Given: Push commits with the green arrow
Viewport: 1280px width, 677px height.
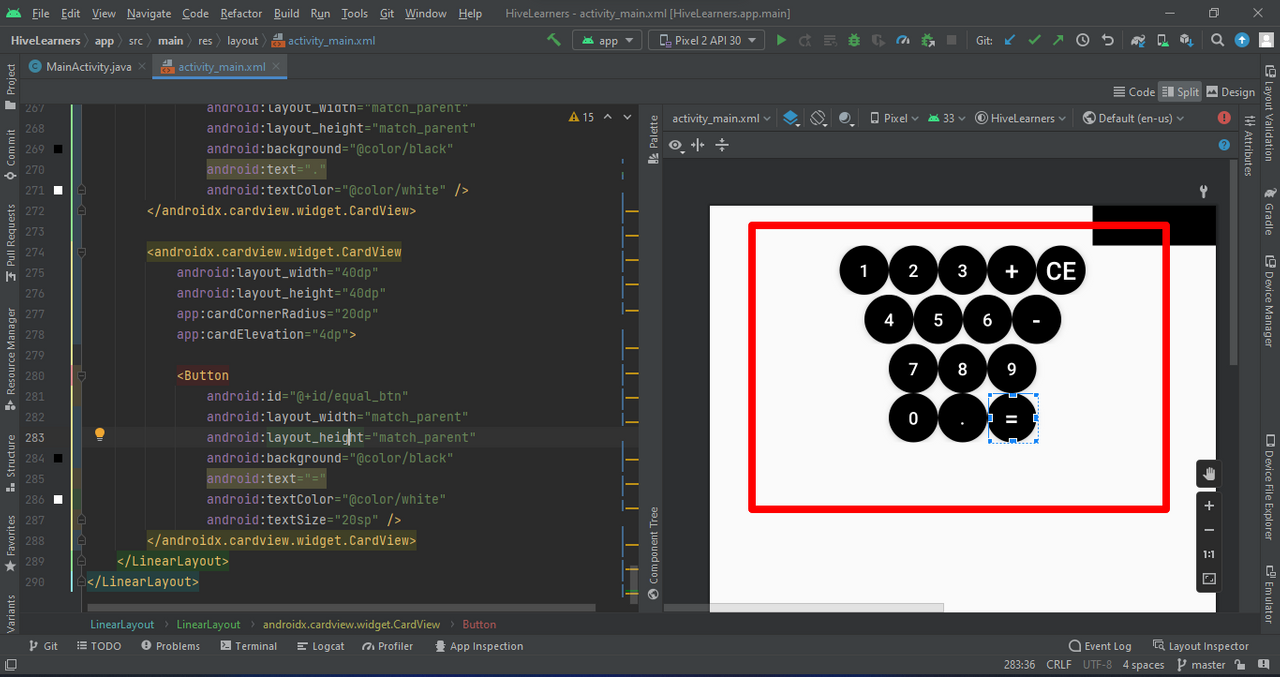Looking at the screenshot, I should tap(1058, 40).
